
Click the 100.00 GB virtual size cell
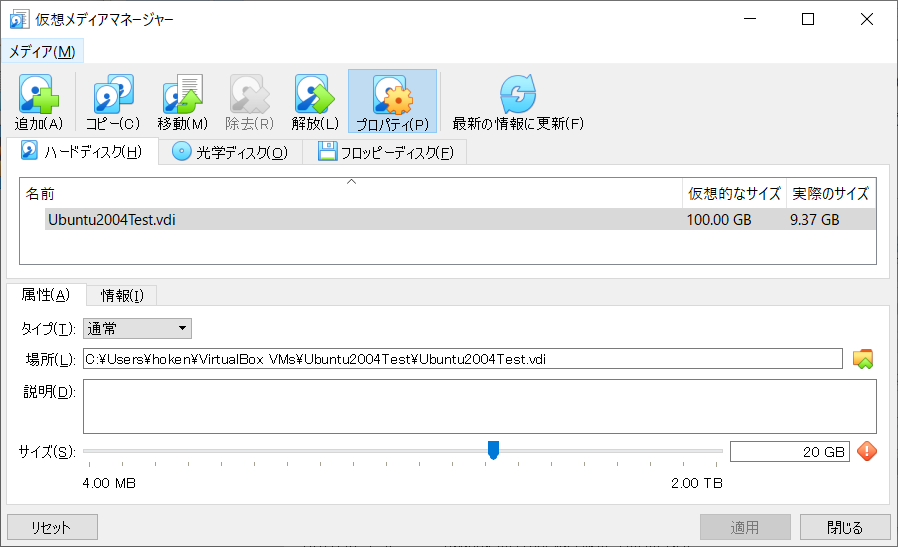coord(719,220)
